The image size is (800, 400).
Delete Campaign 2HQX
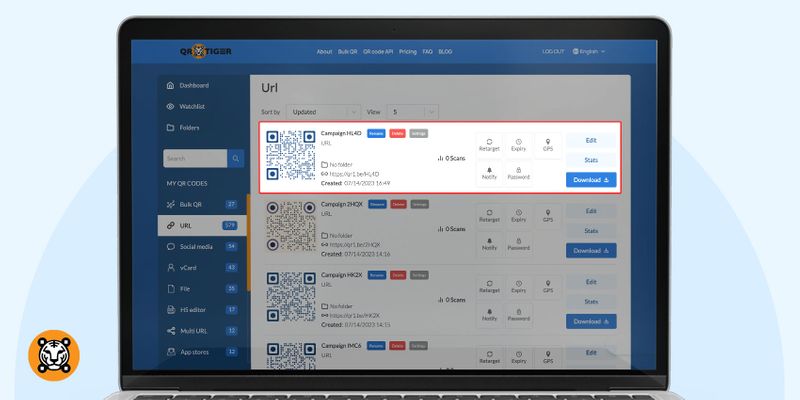point(398,204)
